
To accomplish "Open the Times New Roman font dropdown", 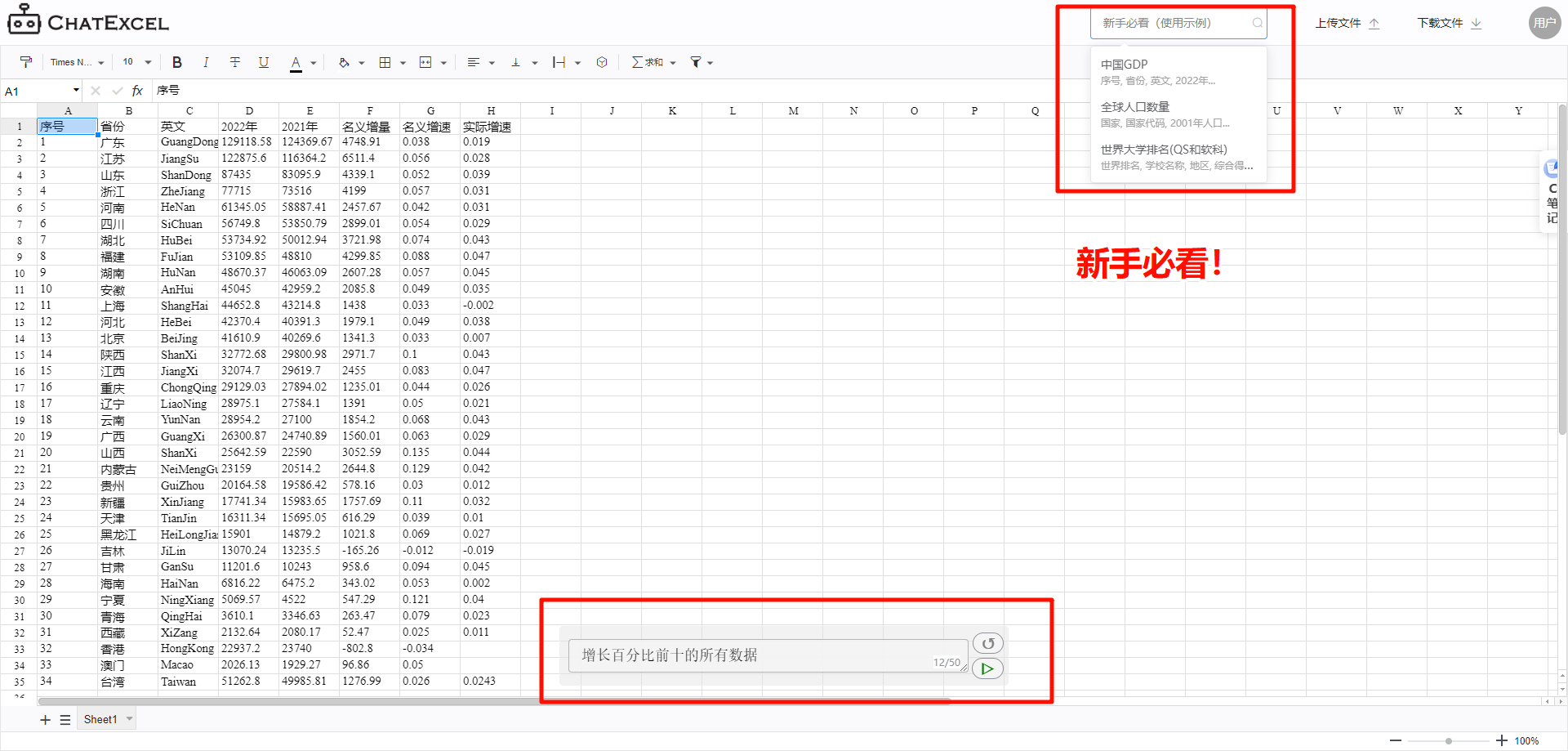I will coord(77,62).
